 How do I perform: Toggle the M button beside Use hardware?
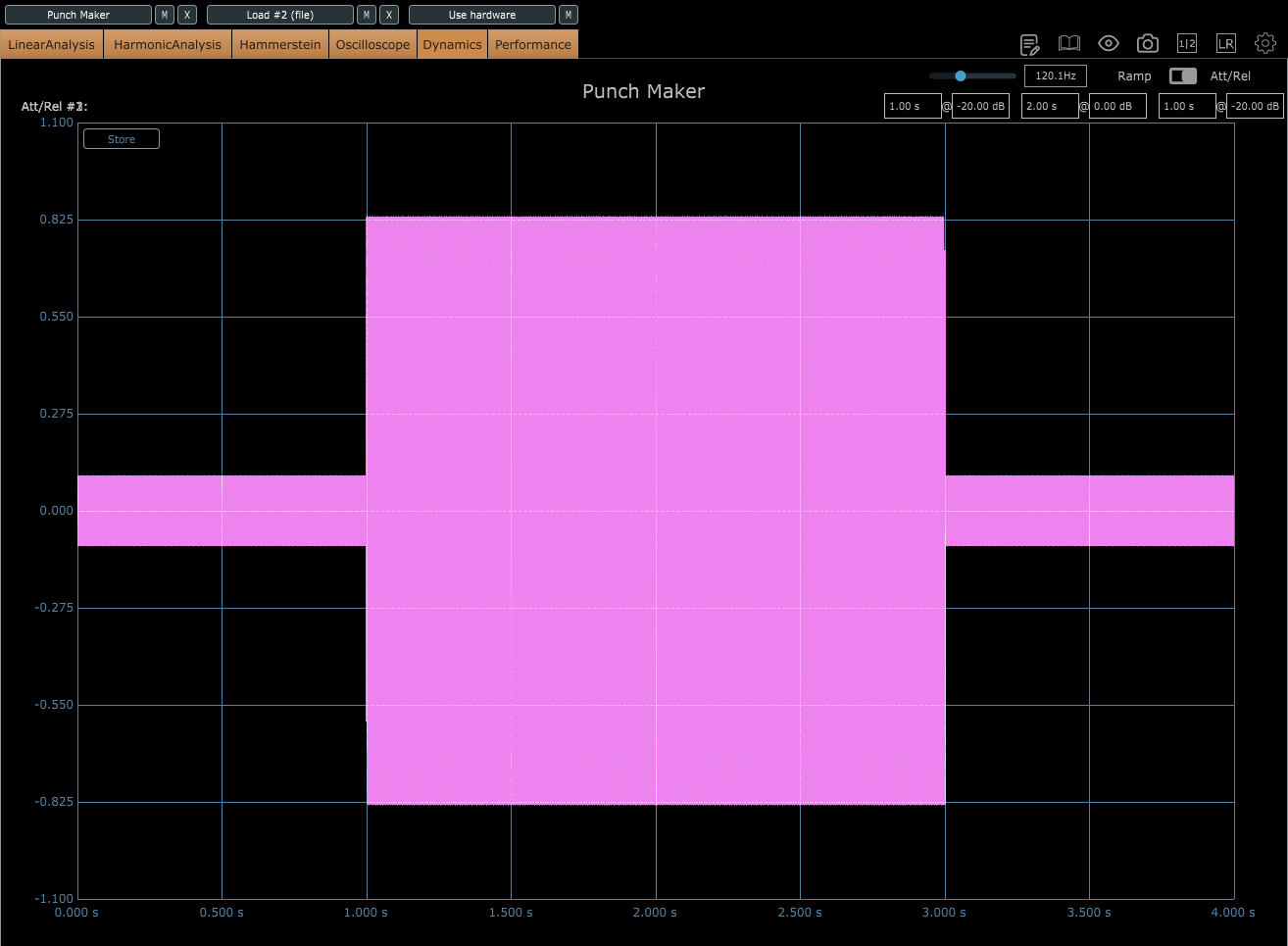pyautogui.click(x=569, y=15)
